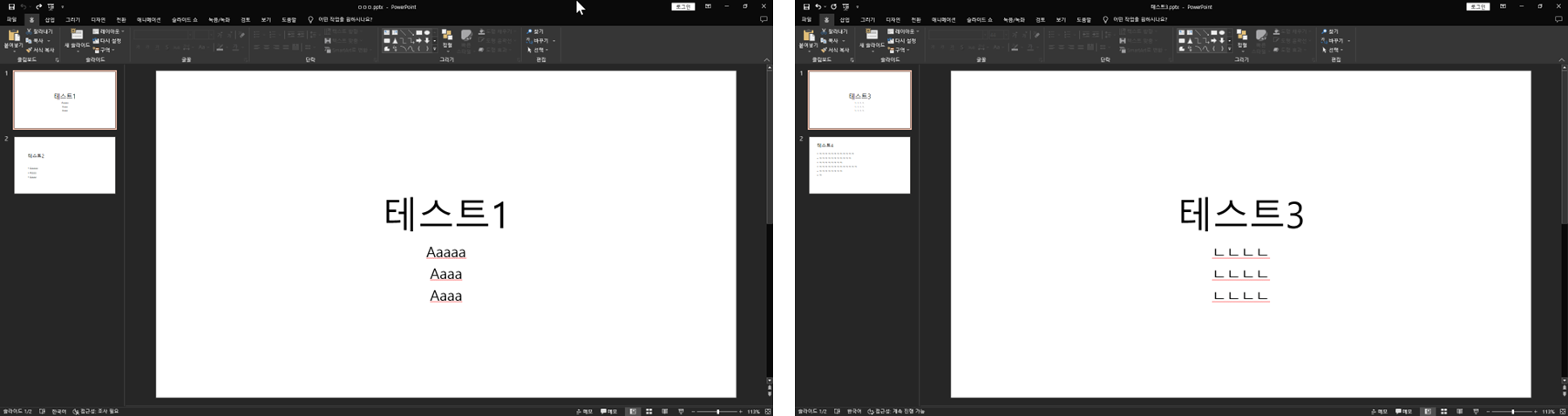The width and height of the screenshot is (1568, 416).
Task: Open 바꾸기 replace dropdown in left window
Action: pos(541,41)
